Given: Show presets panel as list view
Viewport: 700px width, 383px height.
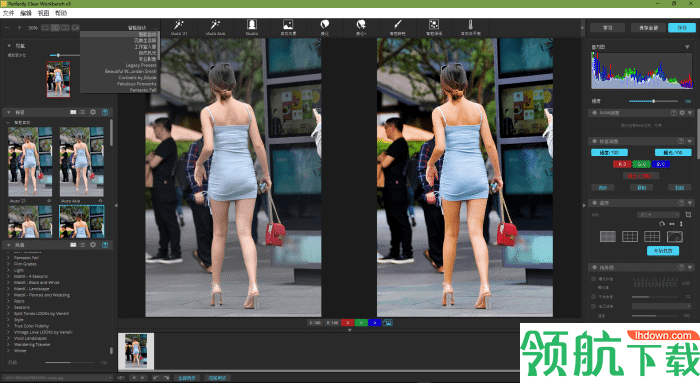Looking at the screenshot, I should (82, 112).
